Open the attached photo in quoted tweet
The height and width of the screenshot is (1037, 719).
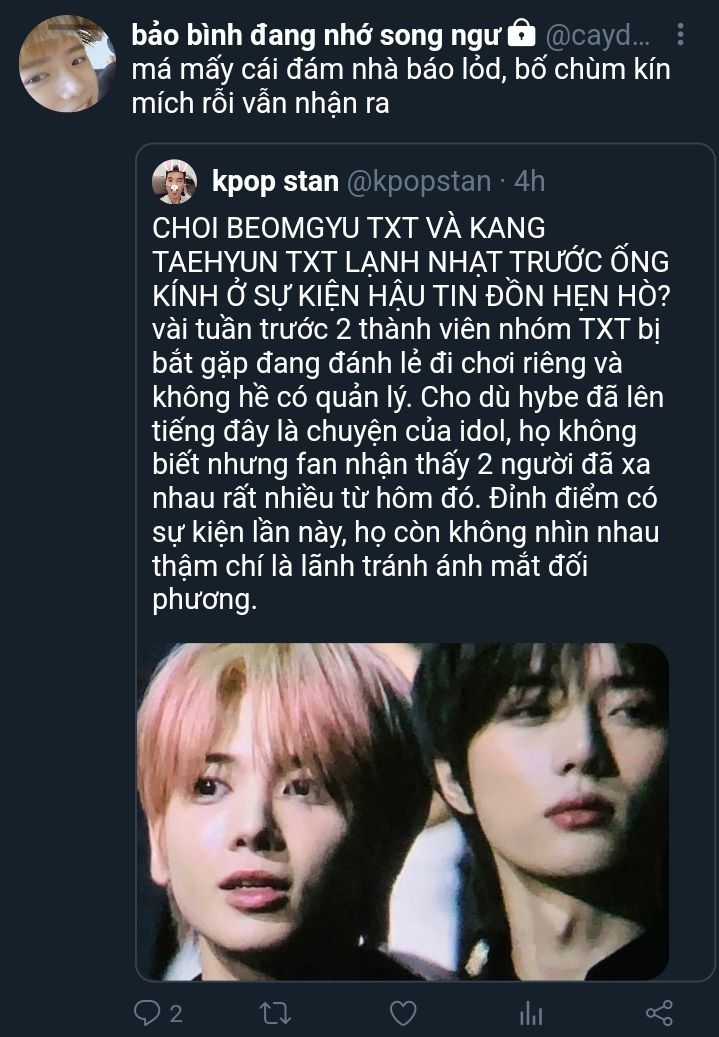click(x=402, y=811)
